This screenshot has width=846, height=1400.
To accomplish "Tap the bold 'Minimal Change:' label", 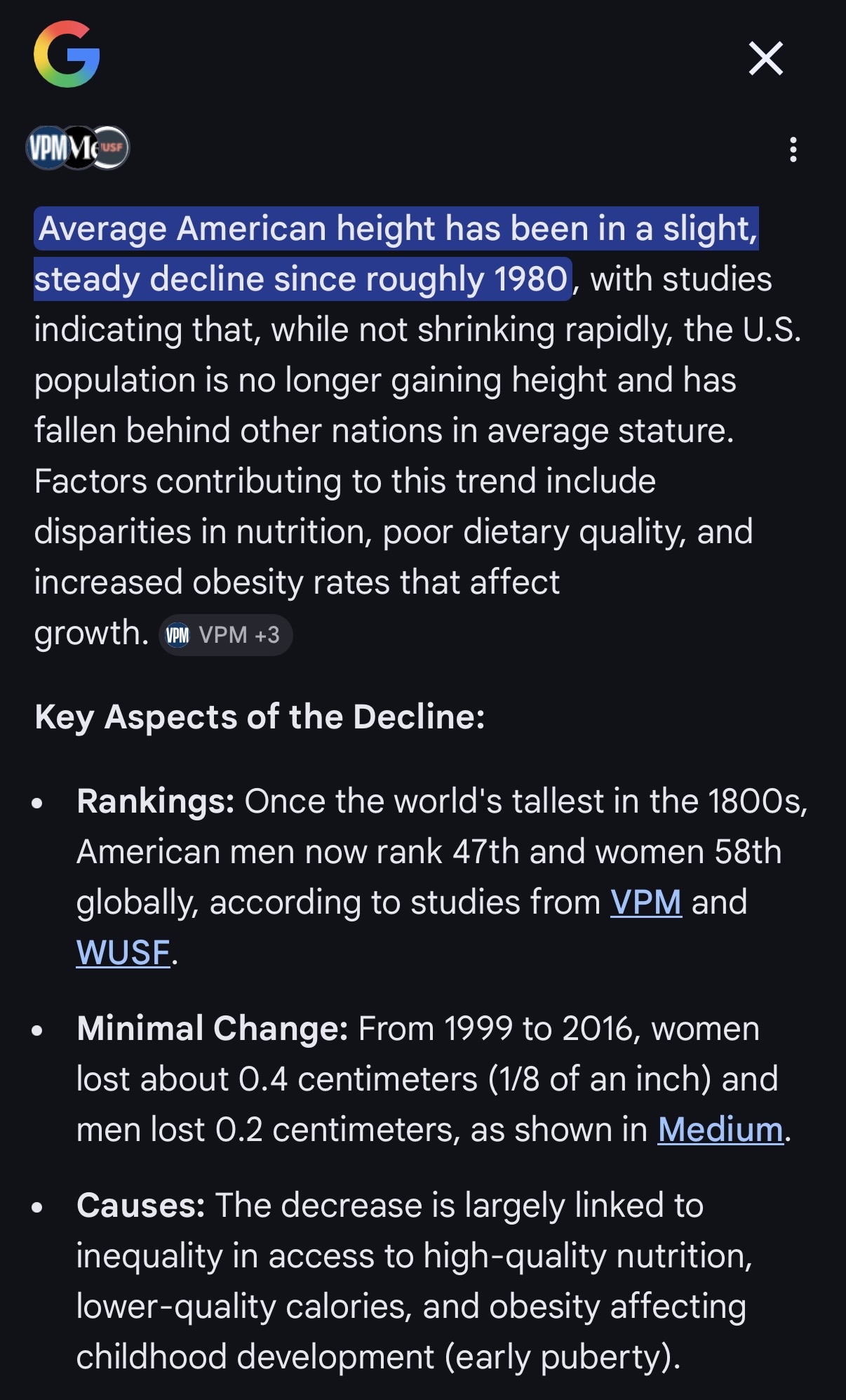I will click(x=212, y=1029).
